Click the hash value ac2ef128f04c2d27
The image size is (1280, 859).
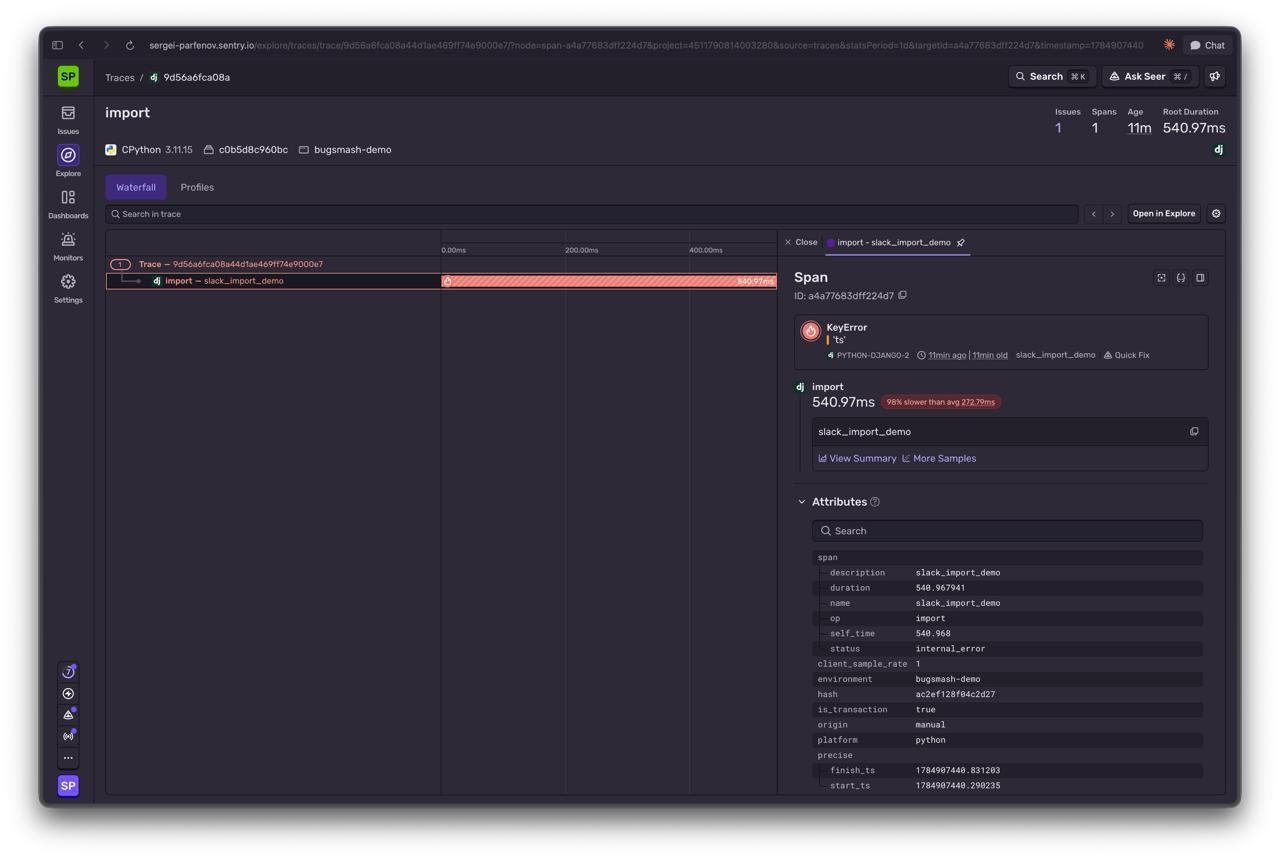pos(955,694)
